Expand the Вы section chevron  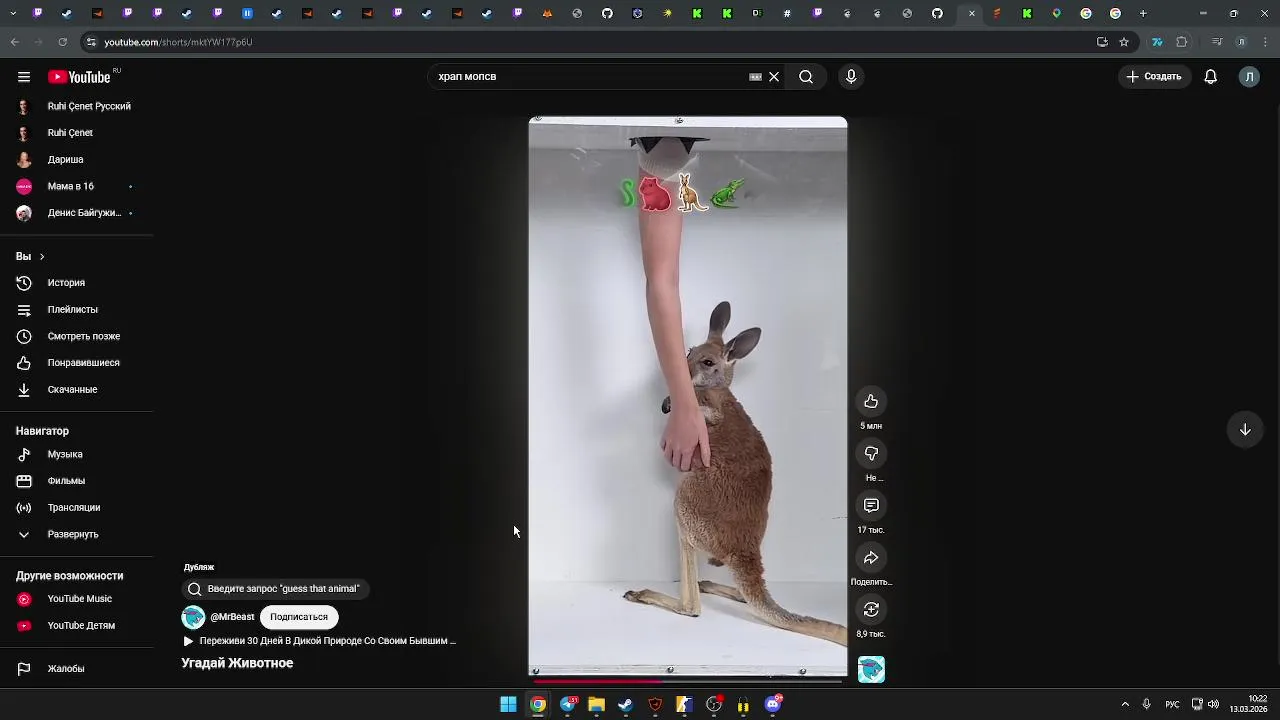click(42, 257)
